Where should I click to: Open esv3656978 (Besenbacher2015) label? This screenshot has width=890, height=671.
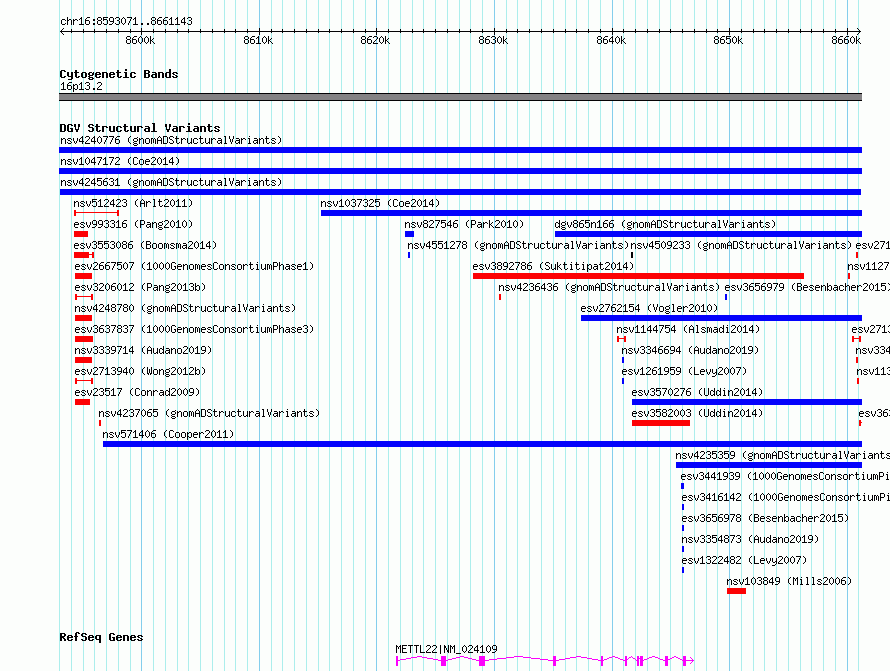[x=765, y=518]
